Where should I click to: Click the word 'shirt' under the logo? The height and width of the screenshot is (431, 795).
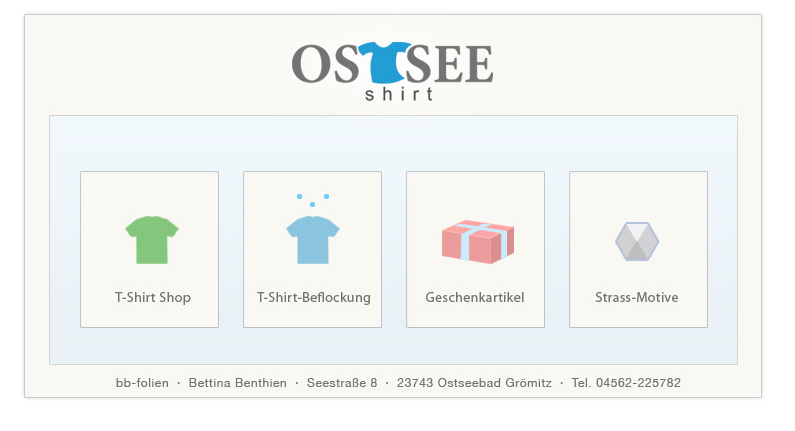(399, 96)
